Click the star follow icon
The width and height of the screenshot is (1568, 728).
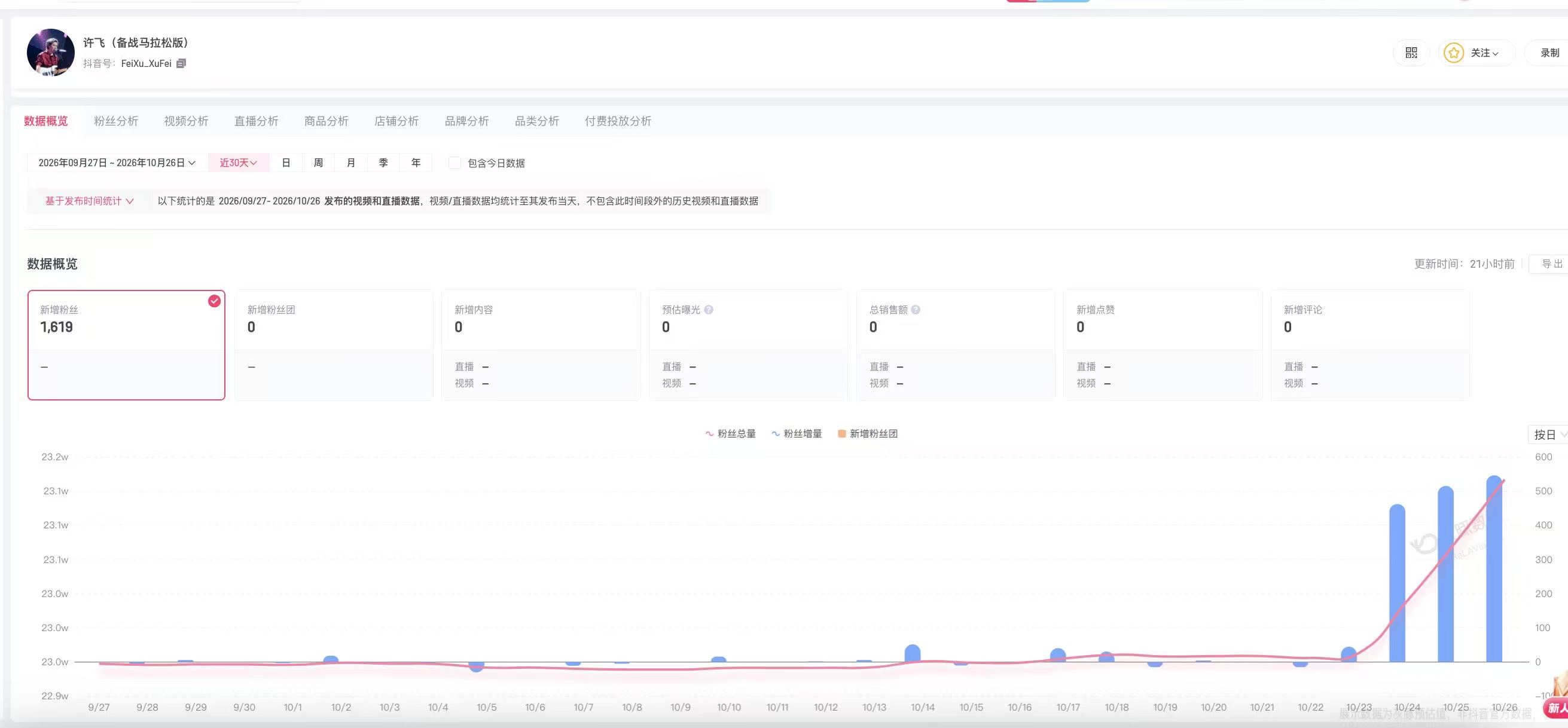[x=1454, y=53]
